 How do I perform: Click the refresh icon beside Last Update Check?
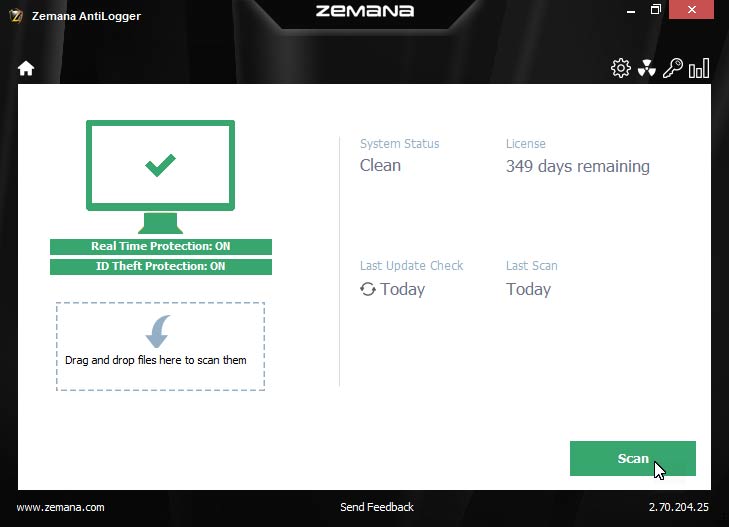coord(368,289)
